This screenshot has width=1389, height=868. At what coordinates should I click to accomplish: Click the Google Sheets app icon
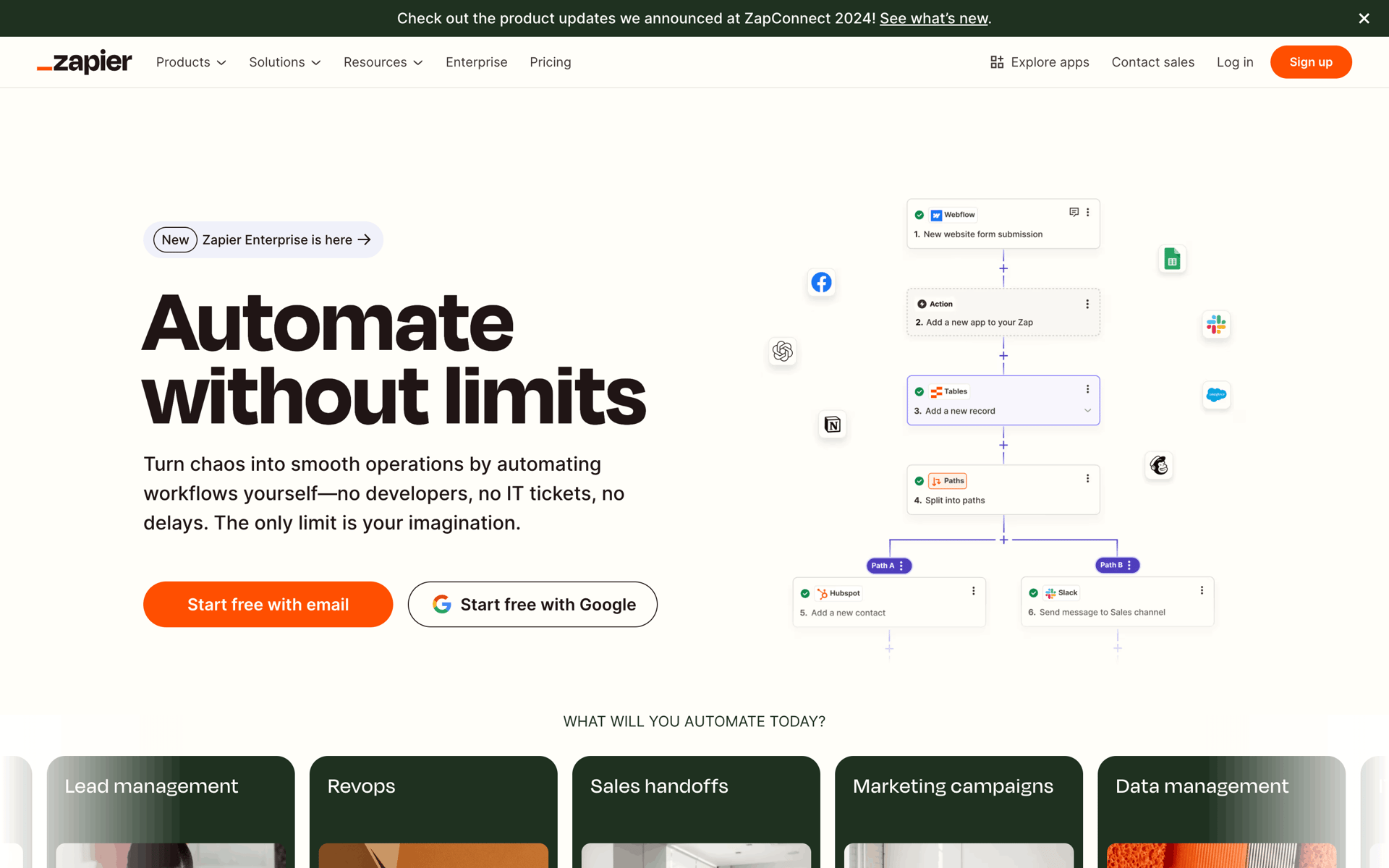coord(1173,259)
